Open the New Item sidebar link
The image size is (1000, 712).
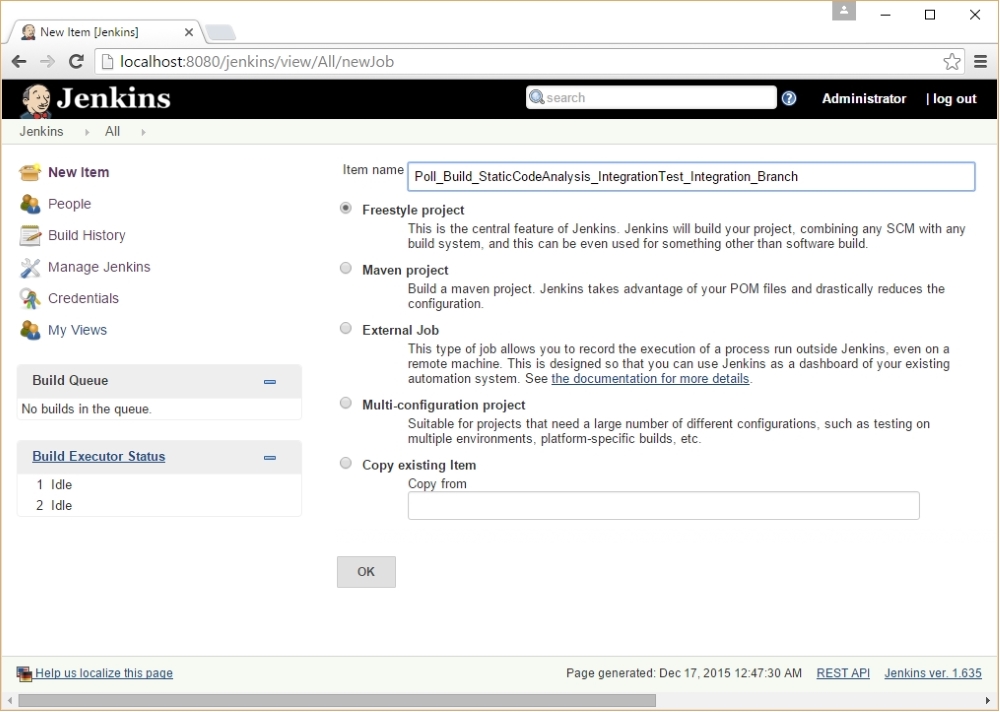[x=78, y=172]
